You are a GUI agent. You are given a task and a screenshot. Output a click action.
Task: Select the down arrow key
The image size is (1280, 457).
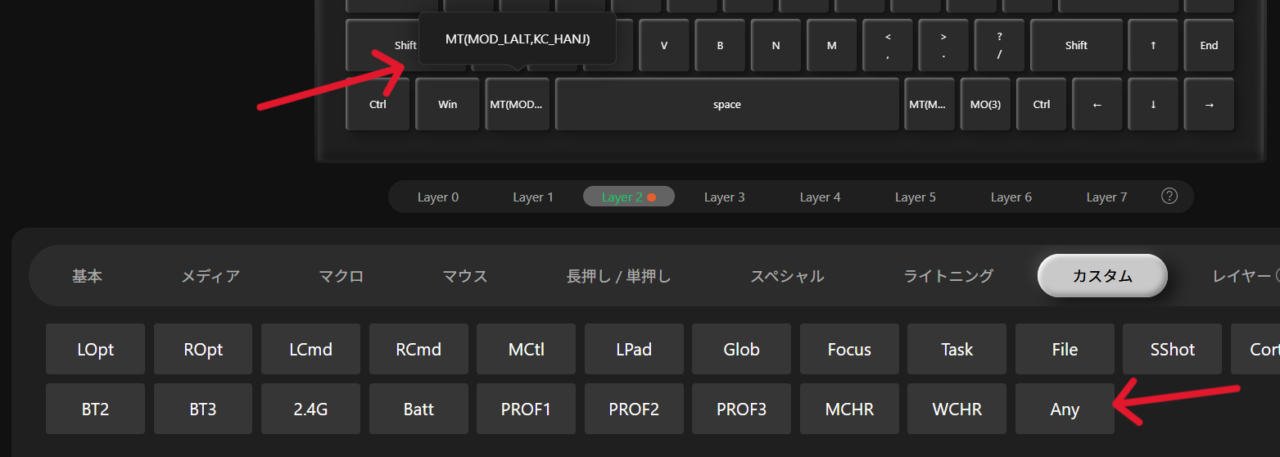pyautogui.click(x=1153, y=104)
